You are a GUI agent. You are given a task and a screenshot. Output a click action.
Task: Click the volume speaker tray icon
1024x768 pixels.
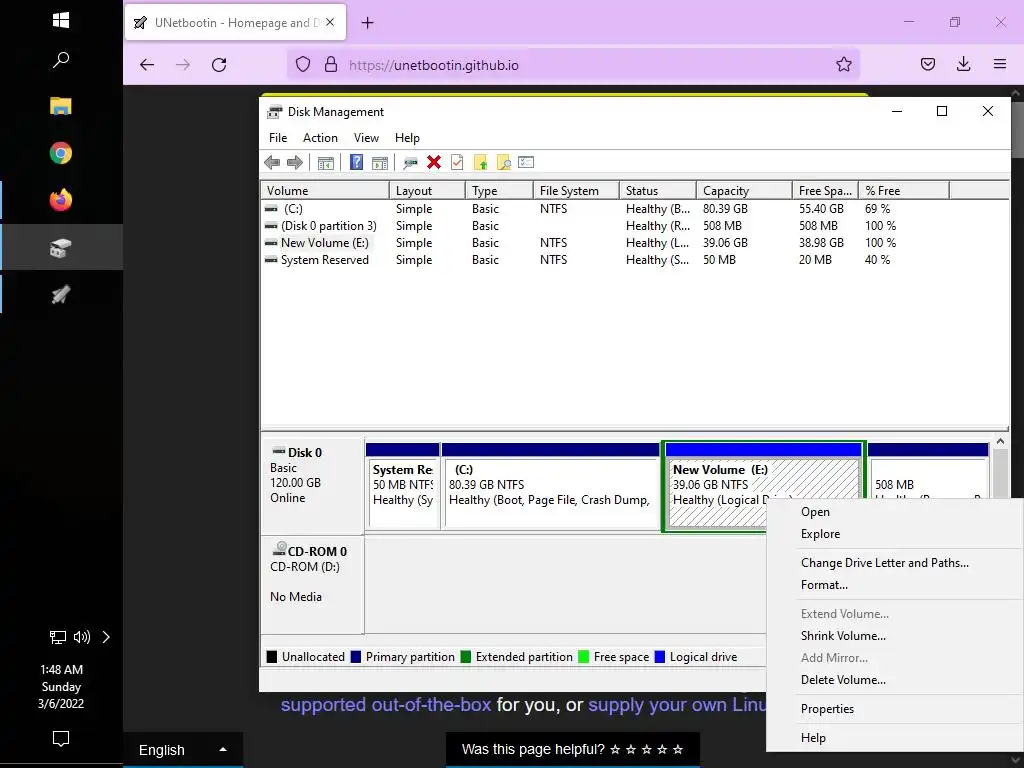(82, 637)
